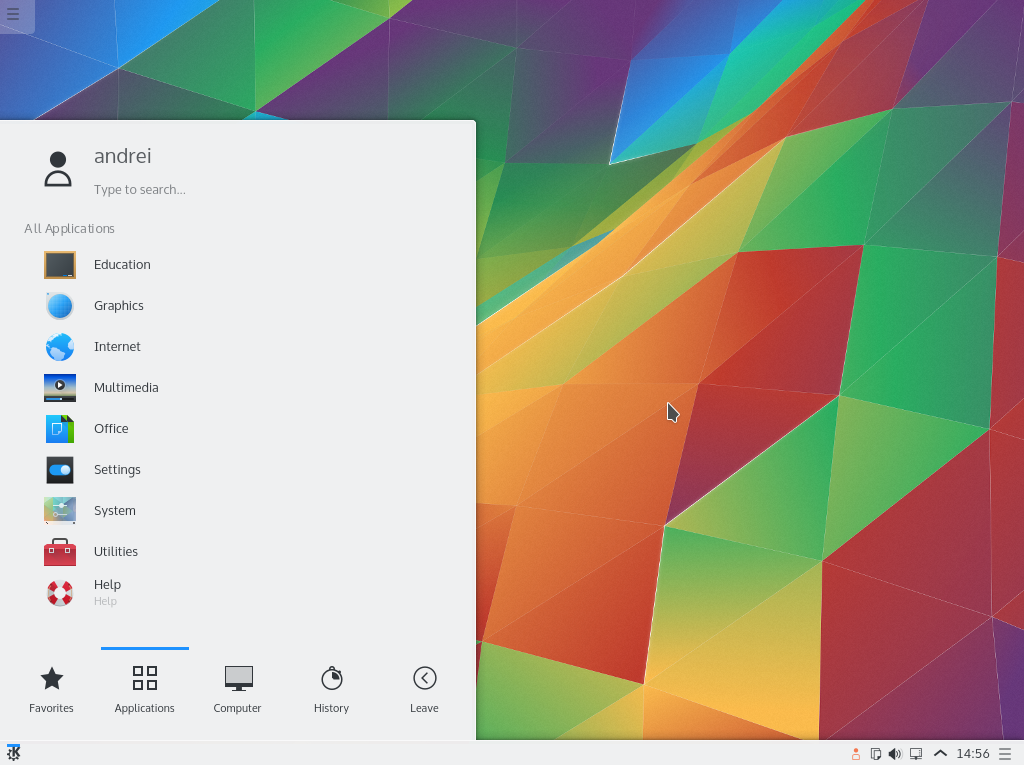Click the Help lifebuoy icon
This screenshot has width=1024, height=765.
click(59, 592)
